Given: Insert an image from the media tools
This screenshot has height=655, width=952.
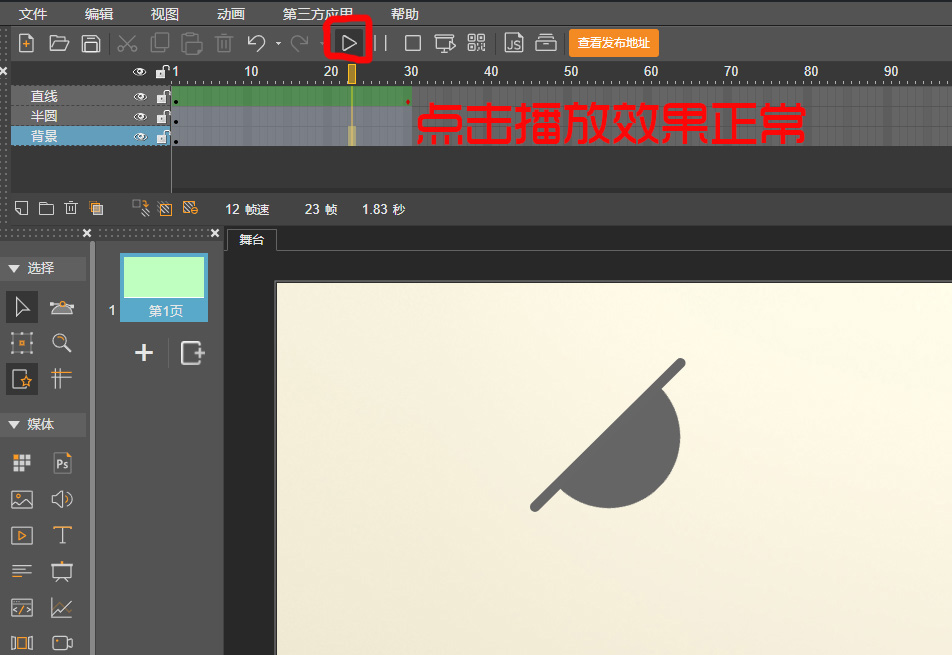Looking at the screenshot, I should [22, 500].
